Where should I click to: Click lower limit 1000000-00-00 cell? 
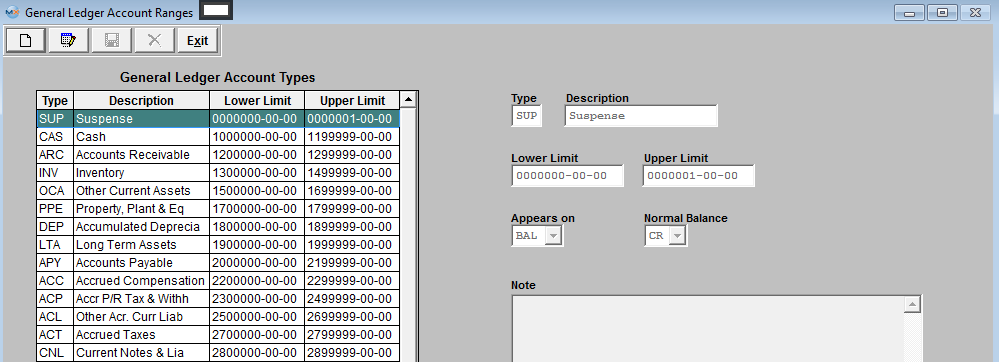tap(257, 137)
